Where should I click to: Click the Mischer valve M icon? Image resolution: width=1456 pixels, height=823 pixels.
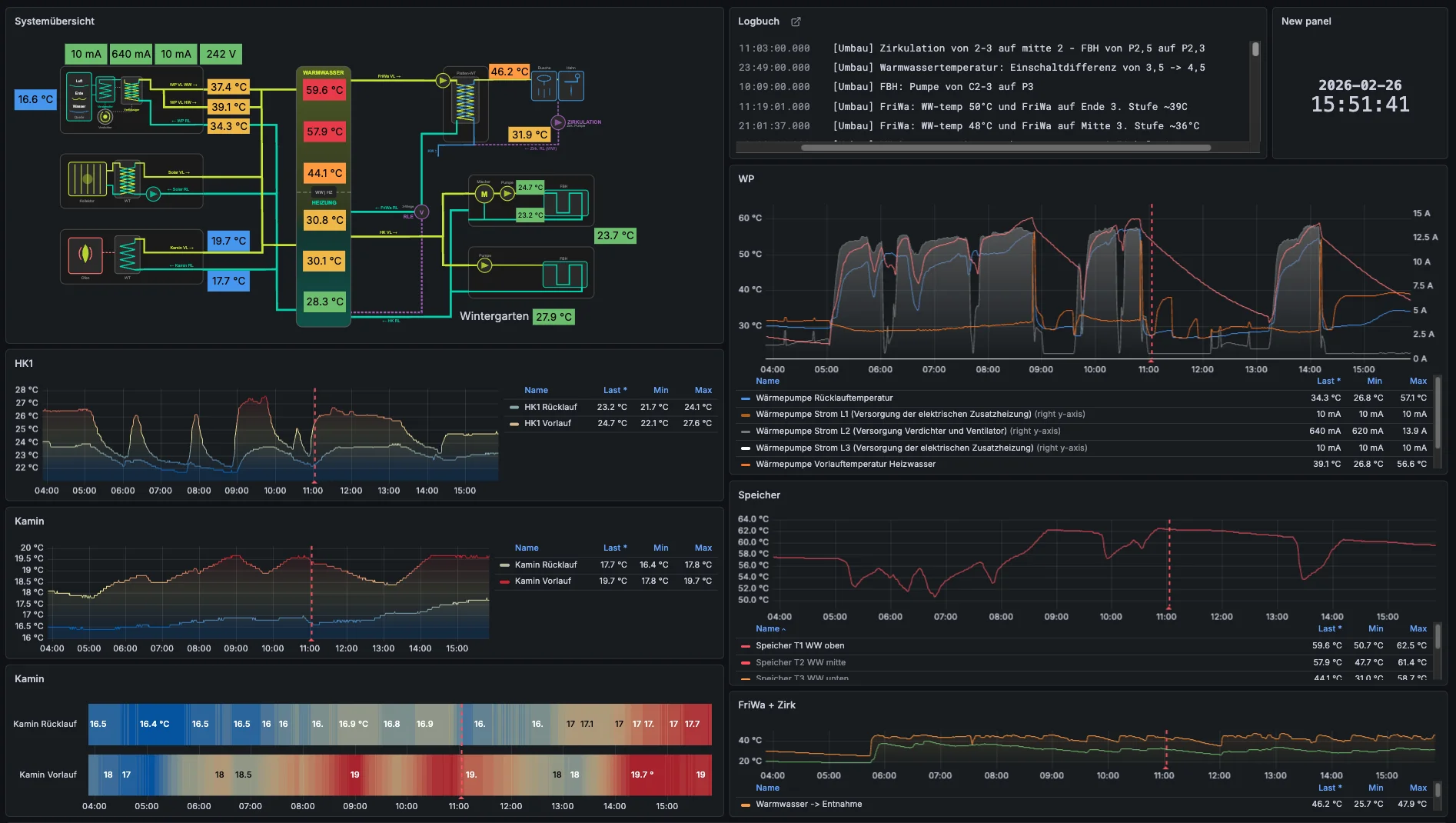tap(484, 194)
